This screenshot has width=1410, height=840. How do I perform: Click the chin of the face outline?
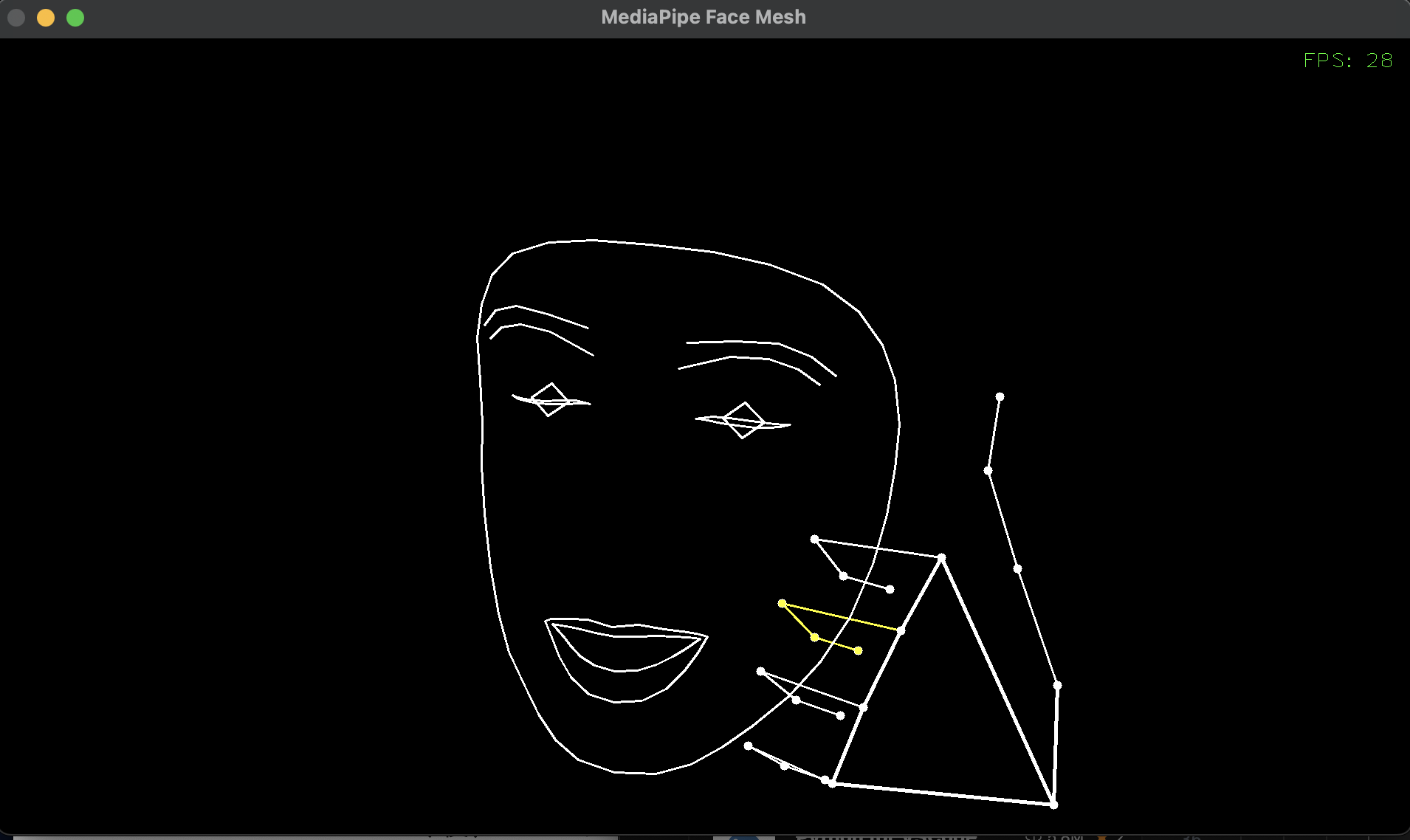635,773
